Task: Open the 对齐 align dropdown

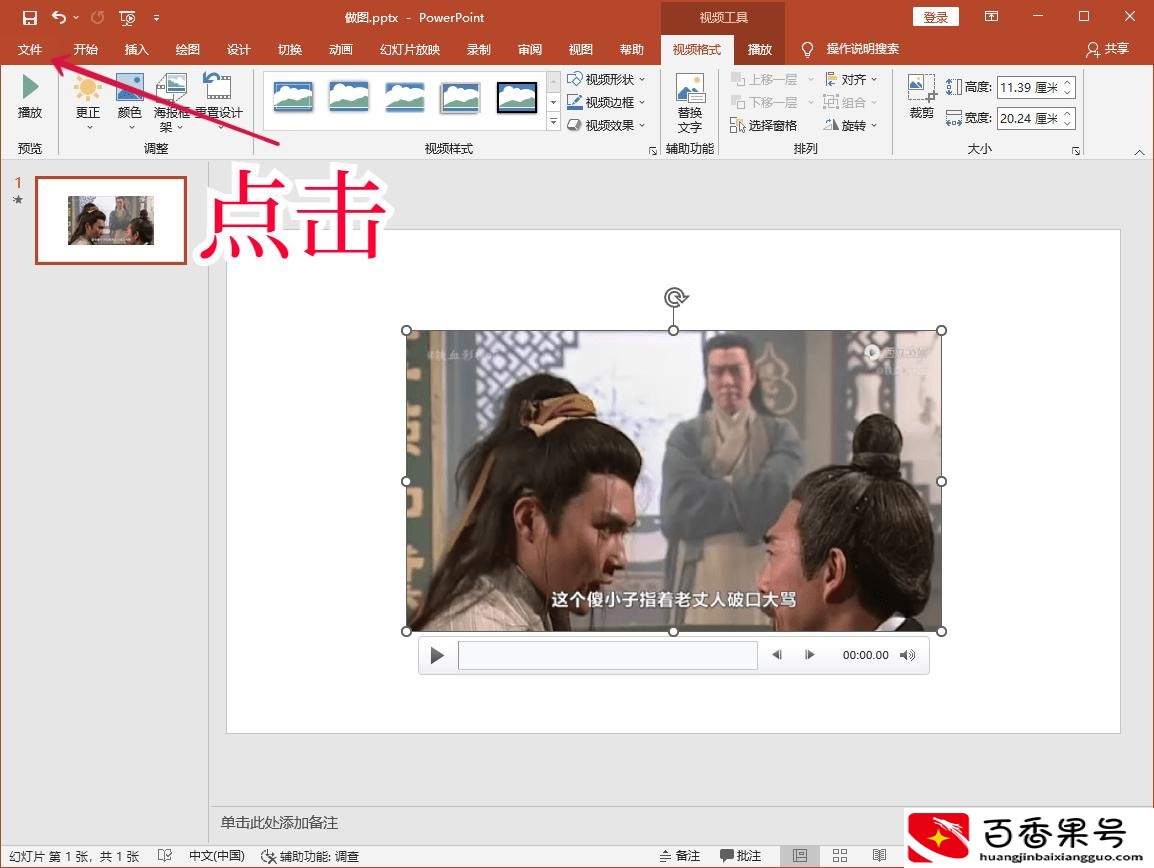Action: 851,79
